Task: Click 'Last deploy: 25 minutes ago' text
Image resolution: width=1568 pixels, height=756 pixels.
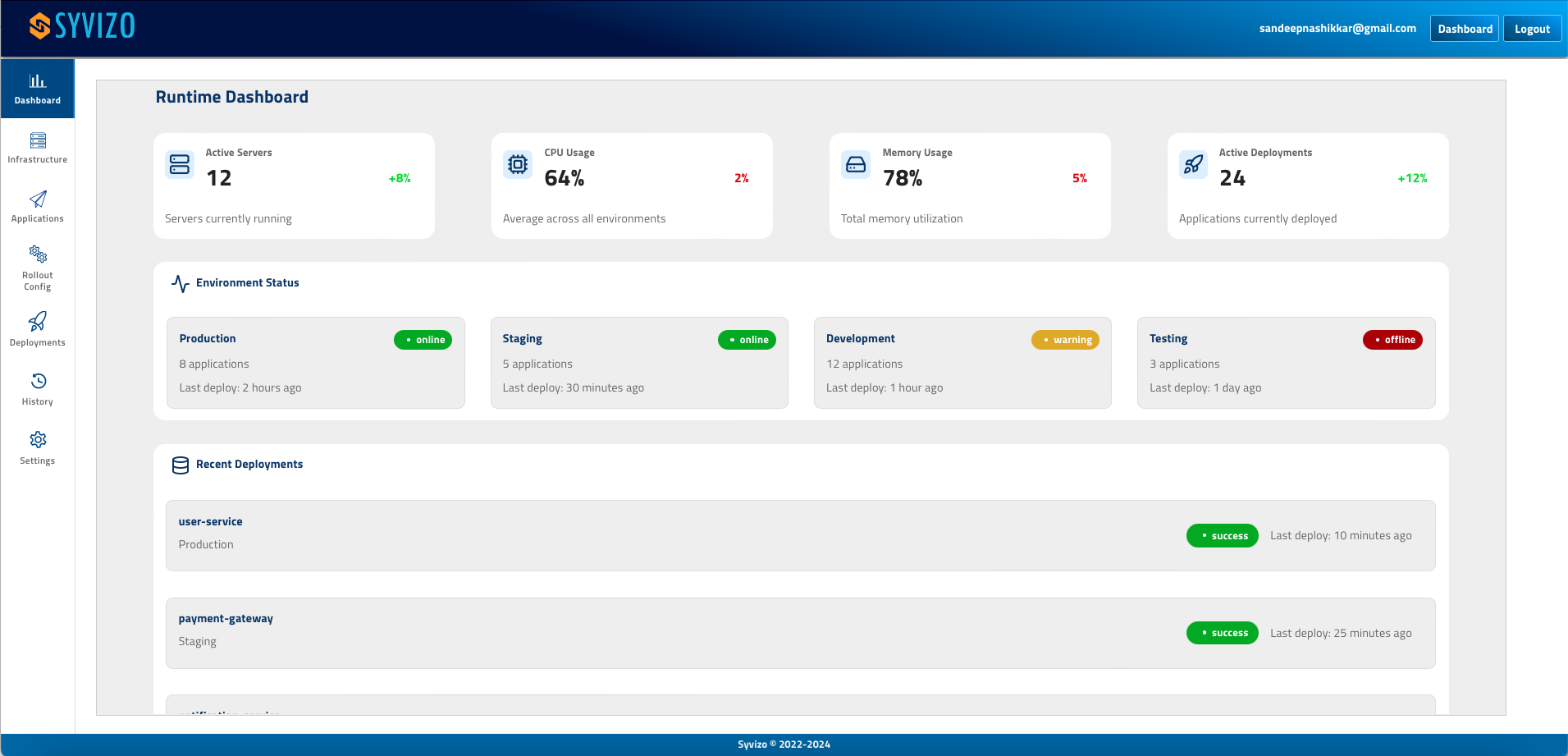Action: (1341, 633)
